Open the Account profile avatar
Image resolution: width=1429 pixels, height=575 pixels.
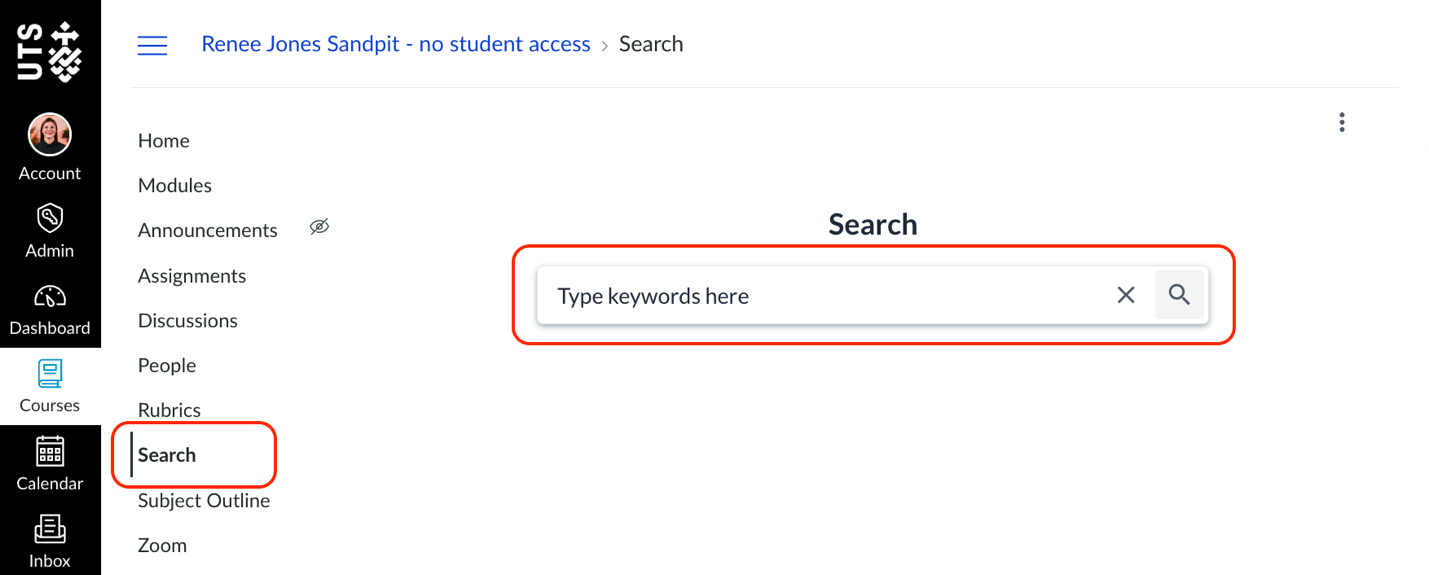49,135
